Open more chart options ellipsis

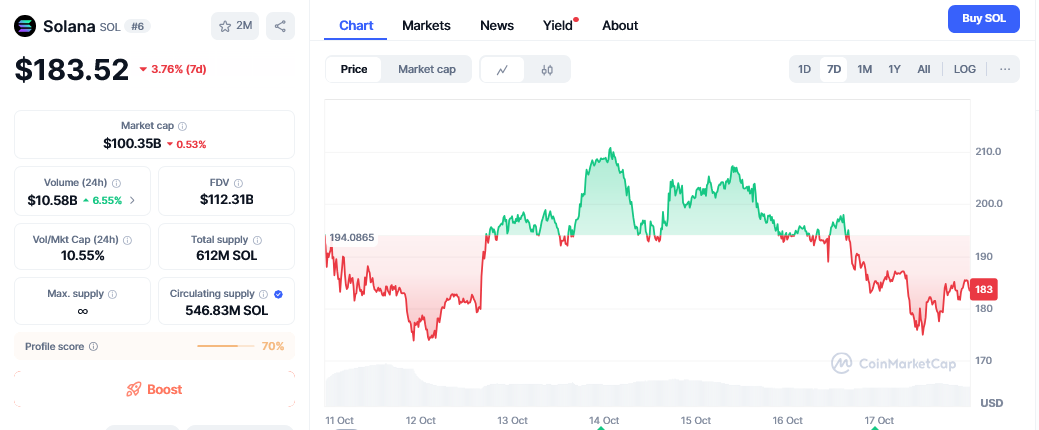pos(1005,69)
